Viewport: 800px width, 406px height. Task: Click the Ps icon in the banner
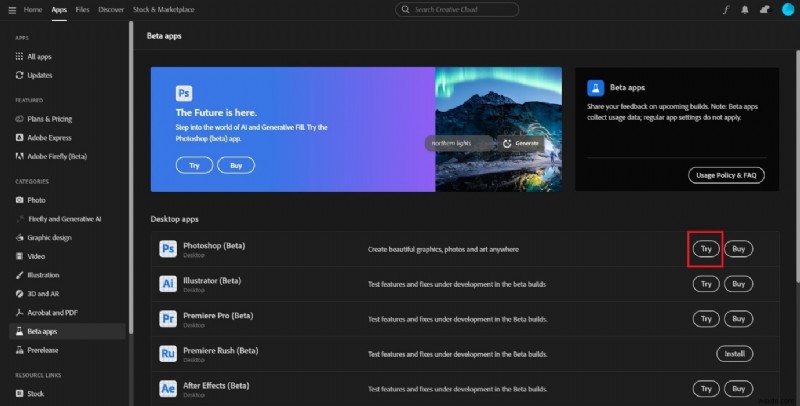(x=184, y=93)
